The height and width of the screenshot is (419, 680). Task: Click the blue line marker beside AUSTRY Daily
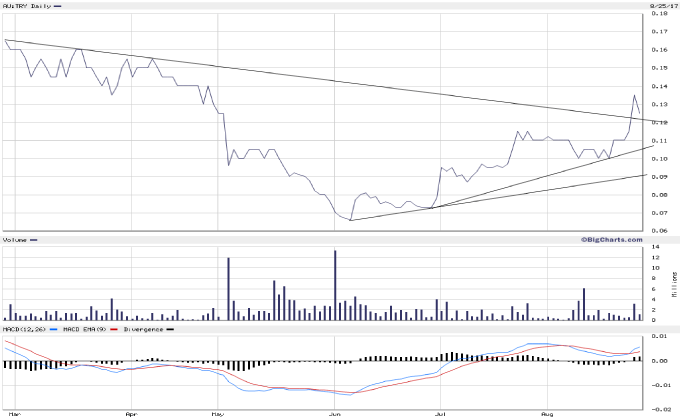tap(59, 6)
